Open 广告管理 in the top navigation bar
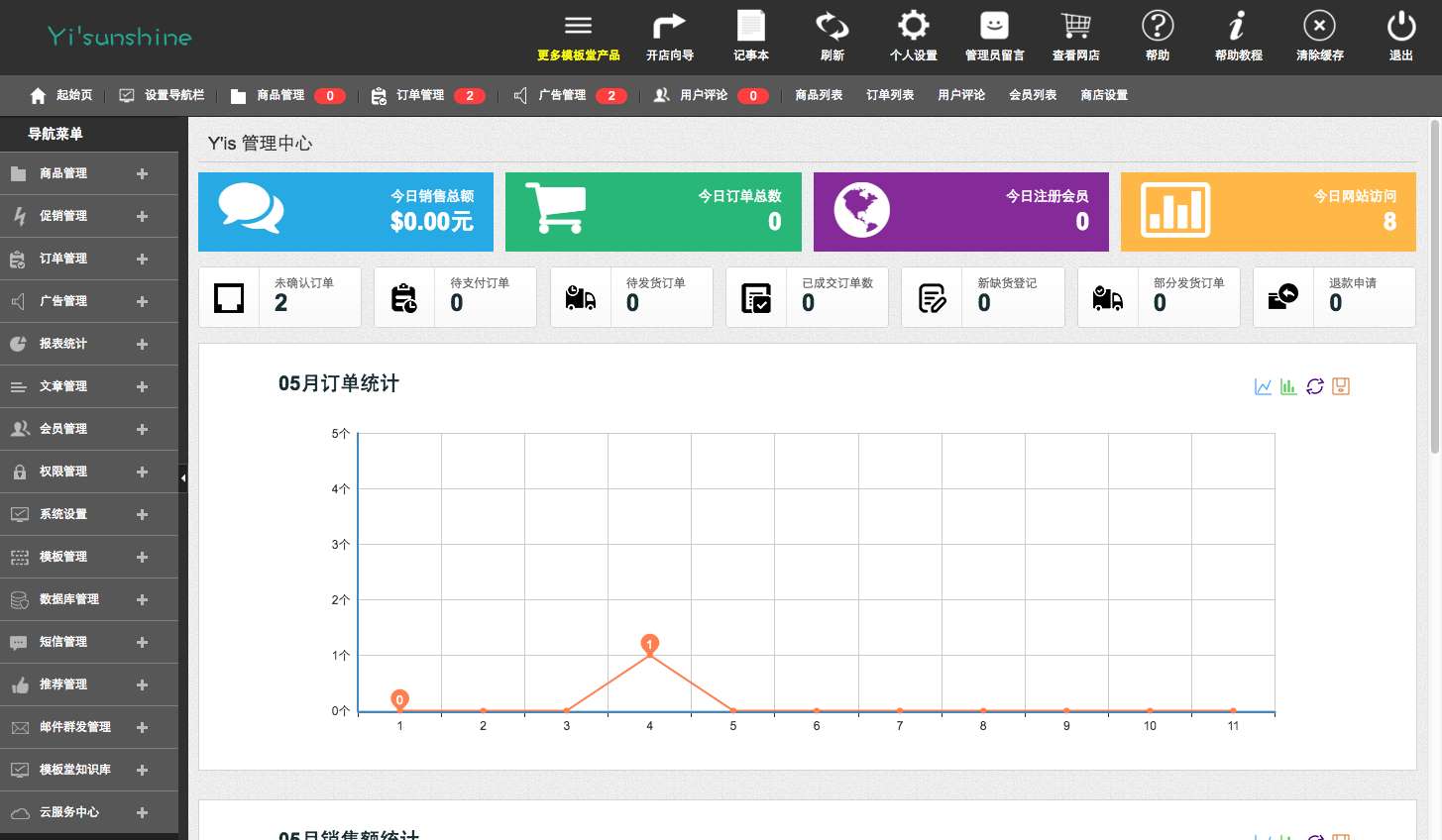This screenshot has width=1442, height=840. [x=561, y=95]
